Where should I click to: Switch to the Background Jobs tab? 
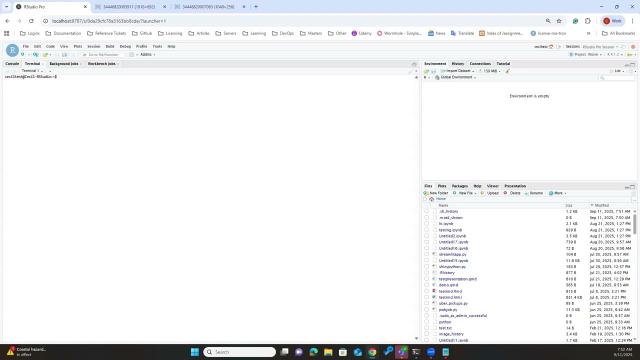point(64,64)
